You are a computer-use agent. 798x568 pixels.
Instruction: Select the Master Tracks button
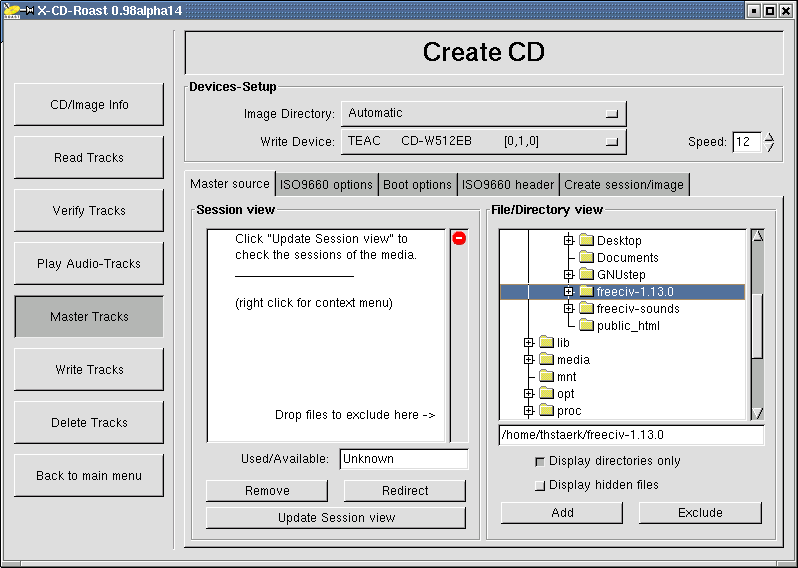[89, 317]
